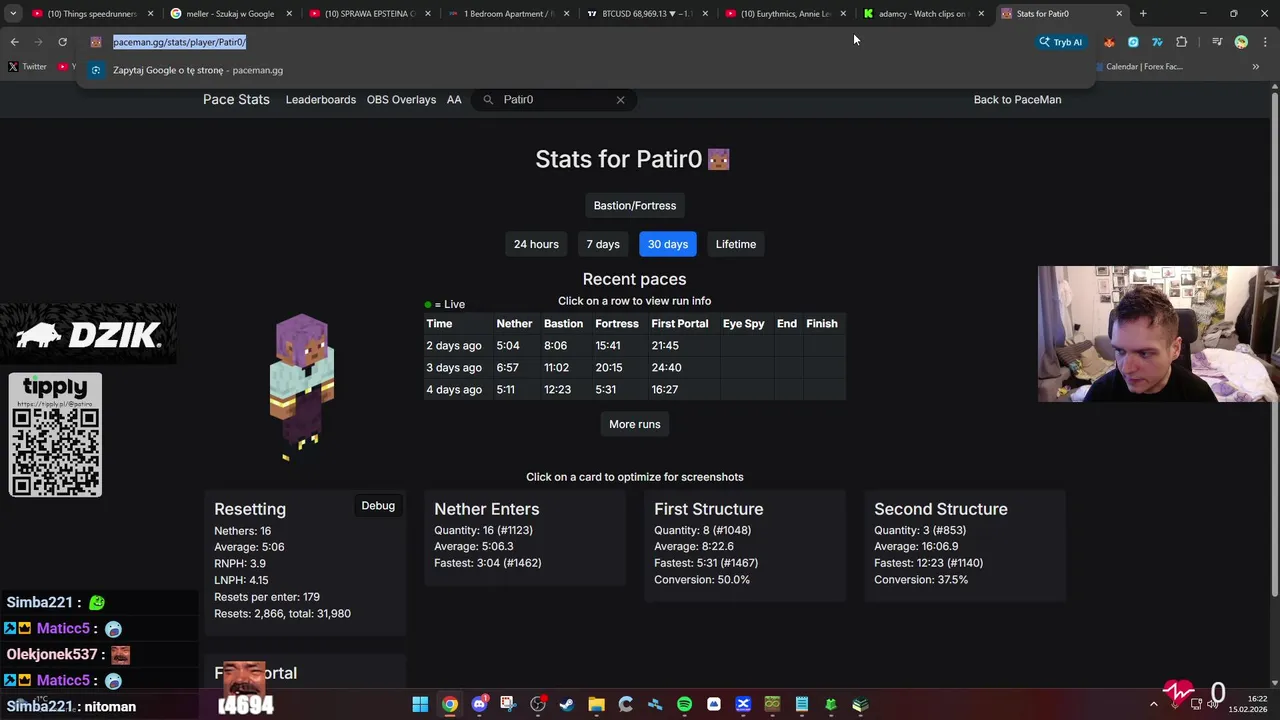Go to the Pace Stats home link
The height and width of the screenshot is (720, 1280).
click(x=236, y=100)
